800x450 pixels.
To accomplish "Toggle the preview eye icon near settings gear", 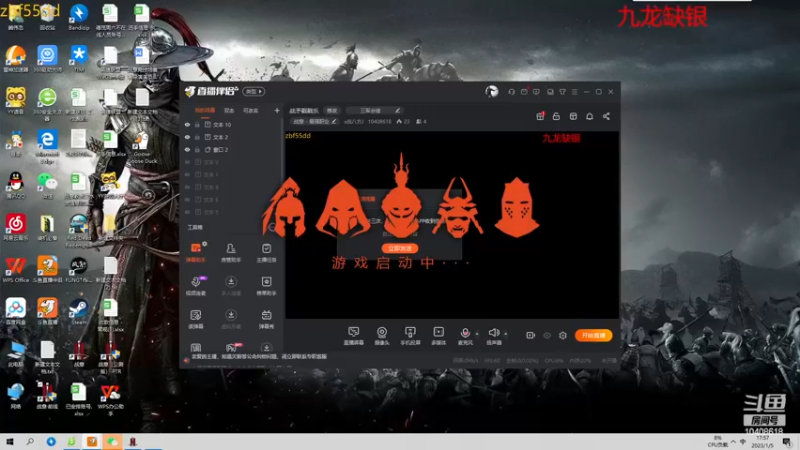I will (x=547, y=335).
